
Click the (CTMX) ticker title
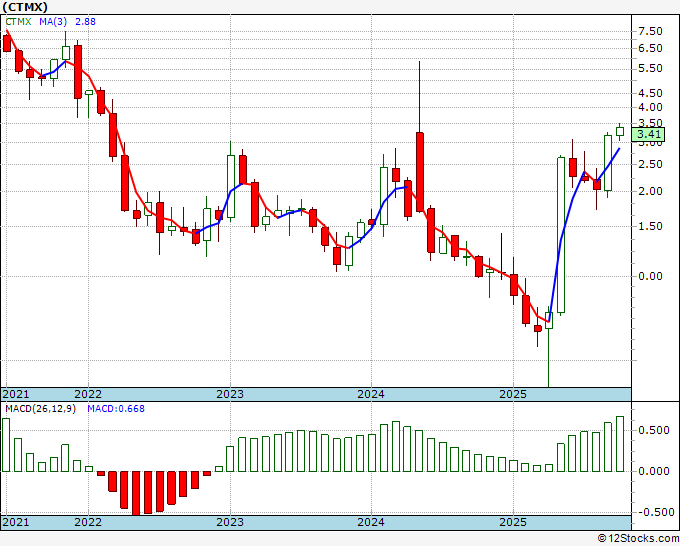tap(24, 7)
